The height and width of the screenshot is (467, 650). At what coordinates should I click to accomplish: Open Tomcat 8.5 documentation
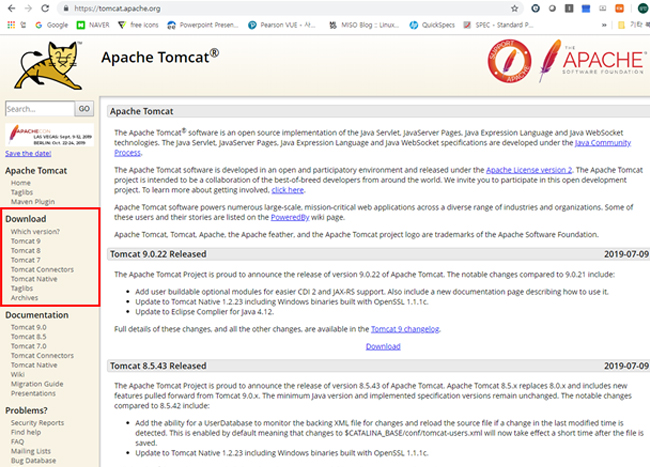(x=29, y=337)
